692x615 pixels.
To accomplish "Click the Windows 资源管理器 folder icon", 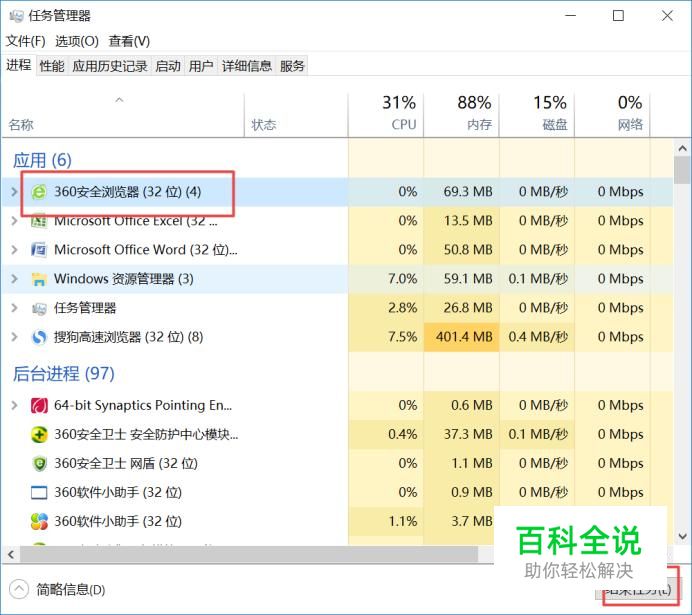I will (x=39, y=279).
